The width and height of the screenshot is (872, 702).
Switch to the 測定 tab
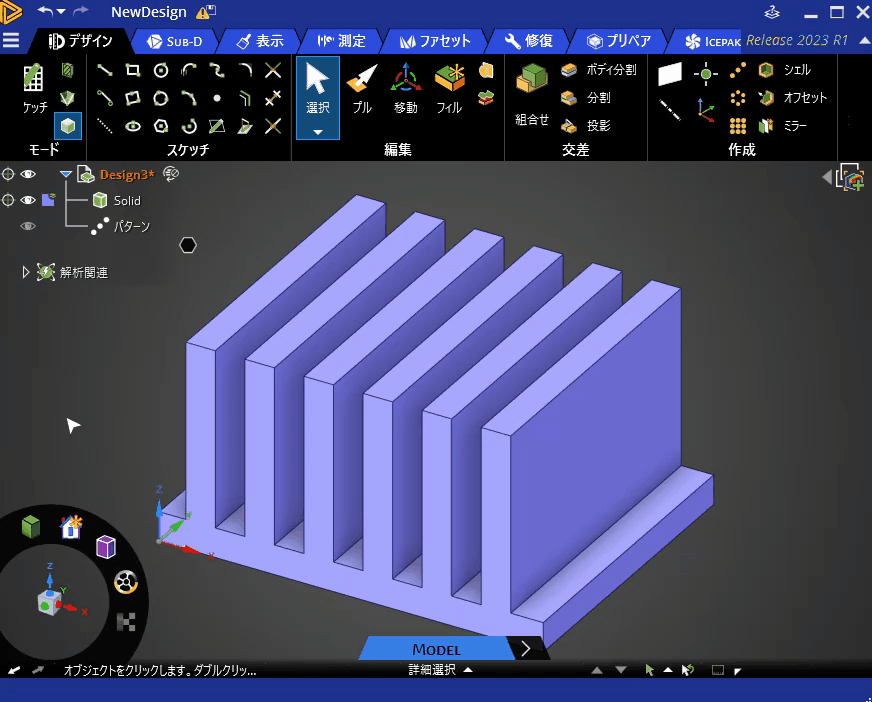(341, 41)
